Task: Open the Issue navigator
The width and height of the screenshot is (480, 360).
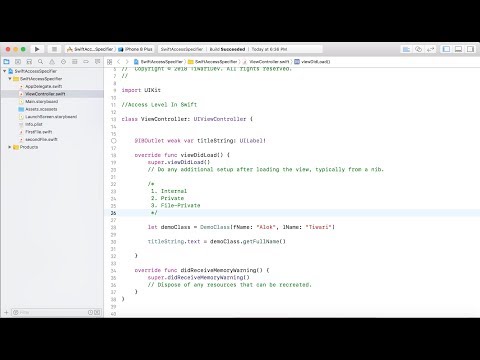Action: click(x=52, y=62)
